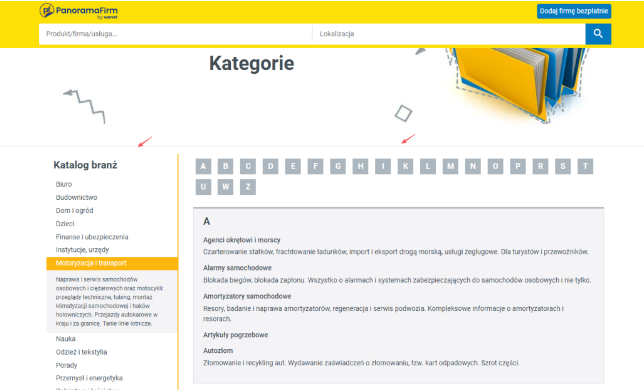Open the Odzież i tekstylia category
This screenshot has width=644, height=390.
(x=81, y=352)
